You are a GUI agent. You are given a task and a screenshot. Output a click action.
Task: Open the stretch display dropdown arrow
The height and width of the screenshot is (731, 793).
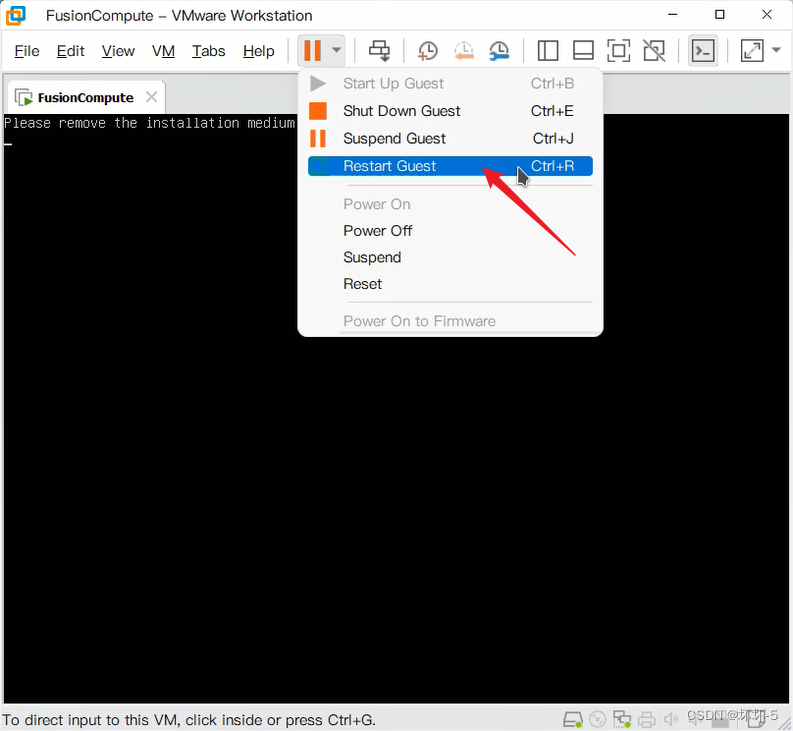coord(776,50)
